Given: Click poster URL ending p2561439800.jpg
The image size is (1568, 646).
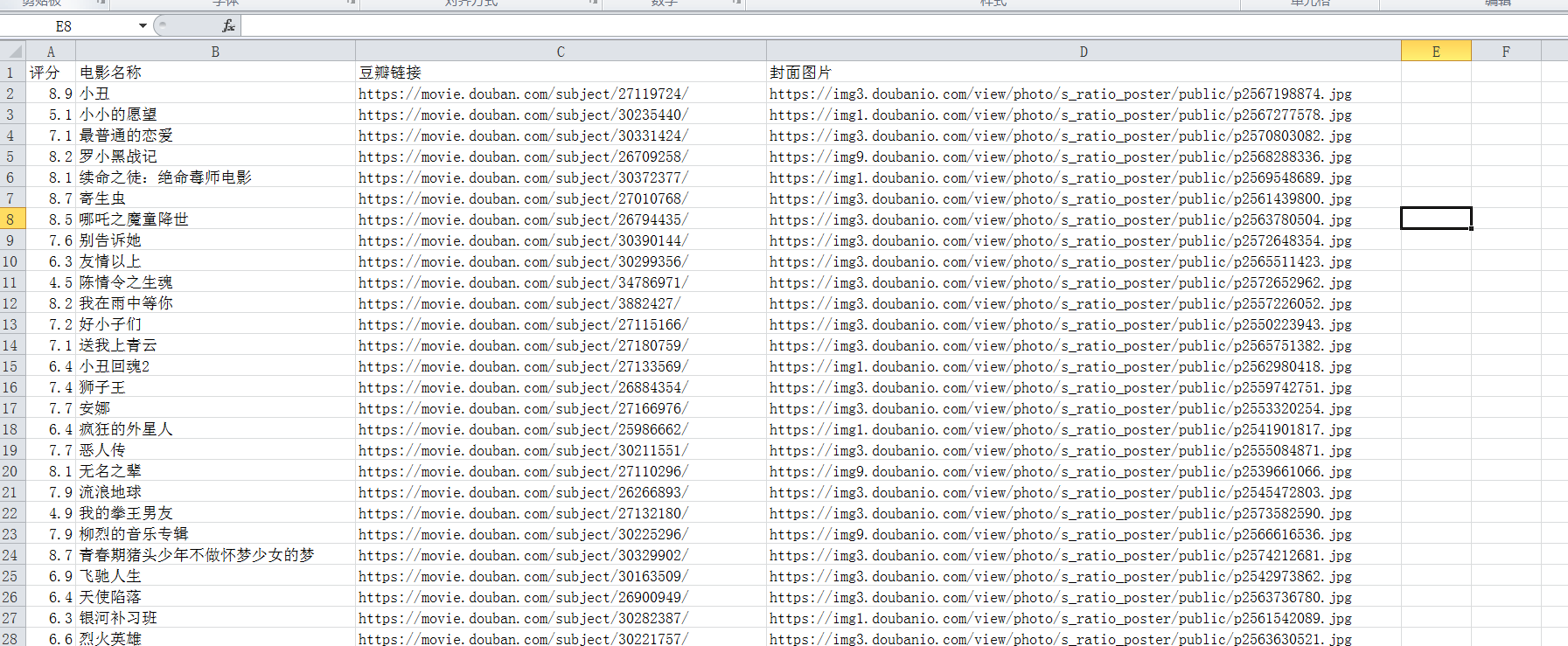Looking at the screenshot, I should click(x=1084, y=198).
